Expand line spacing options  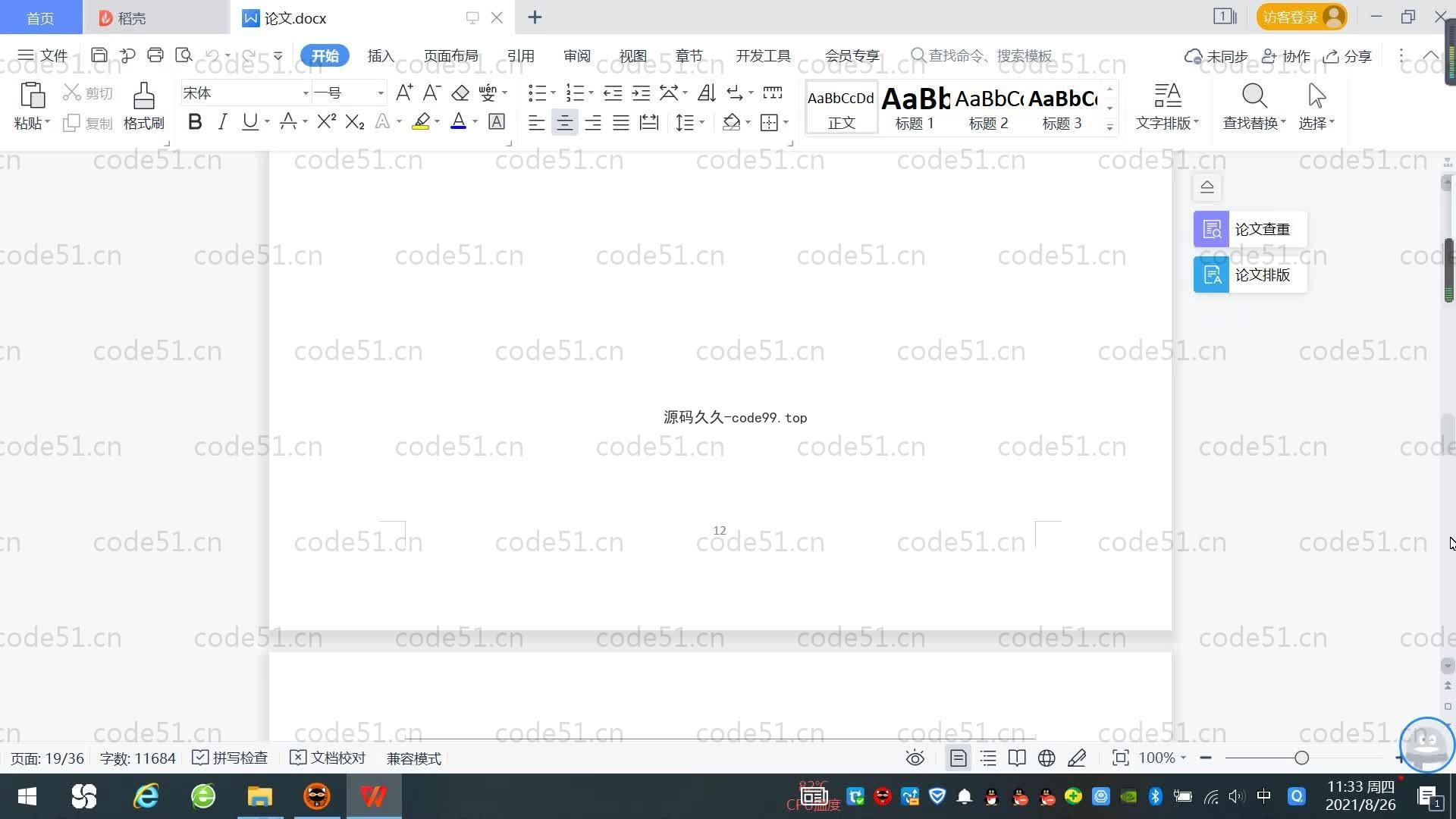[x=702, y=122]
